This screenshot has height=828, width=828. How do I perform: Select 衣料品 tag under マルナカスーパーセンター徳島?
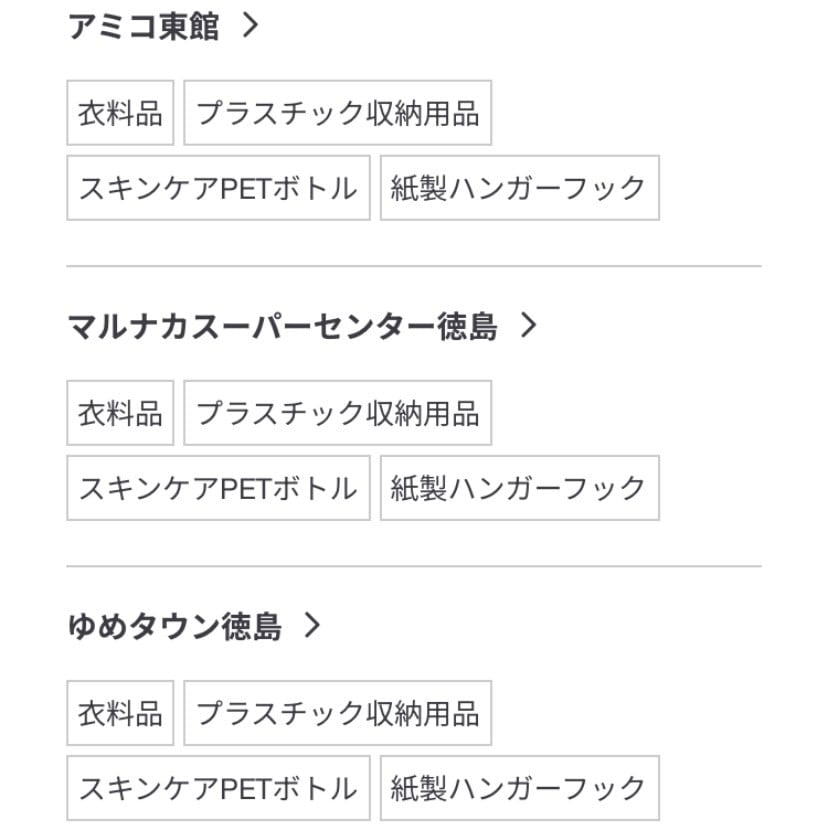click(120, 413)
